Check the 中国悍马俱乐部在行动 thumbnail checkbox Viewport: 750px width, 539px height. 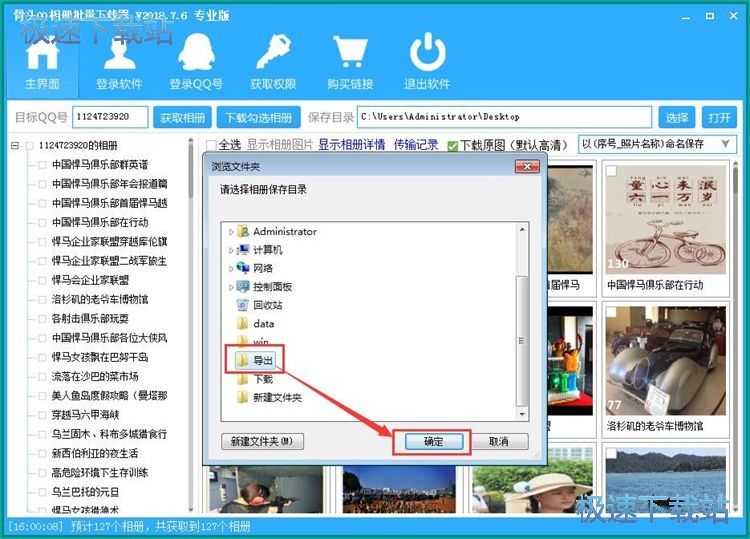coord(611,171)
